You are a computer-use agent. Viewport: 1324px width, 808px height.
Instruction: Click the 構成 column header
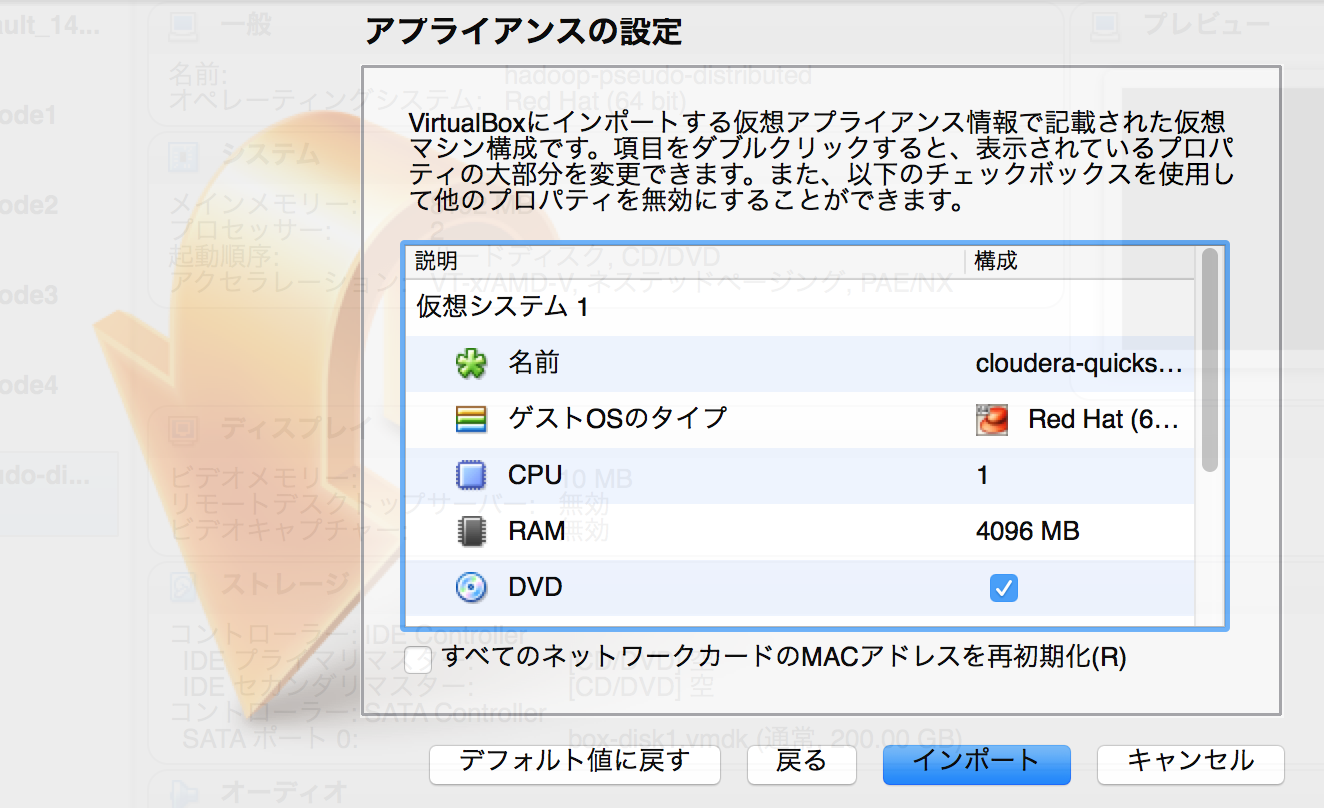click(x=996, y=262)
